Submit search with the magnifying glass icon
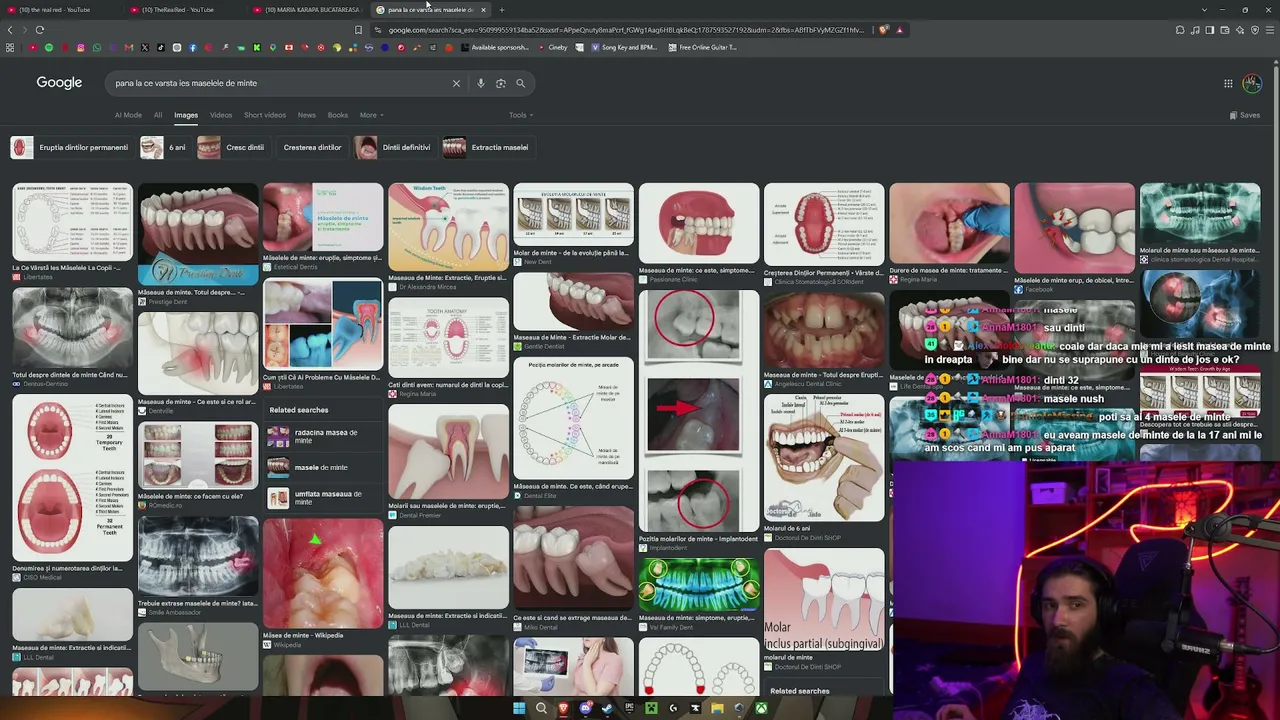This screenshot has height=720, width=1280. [521, 83]
